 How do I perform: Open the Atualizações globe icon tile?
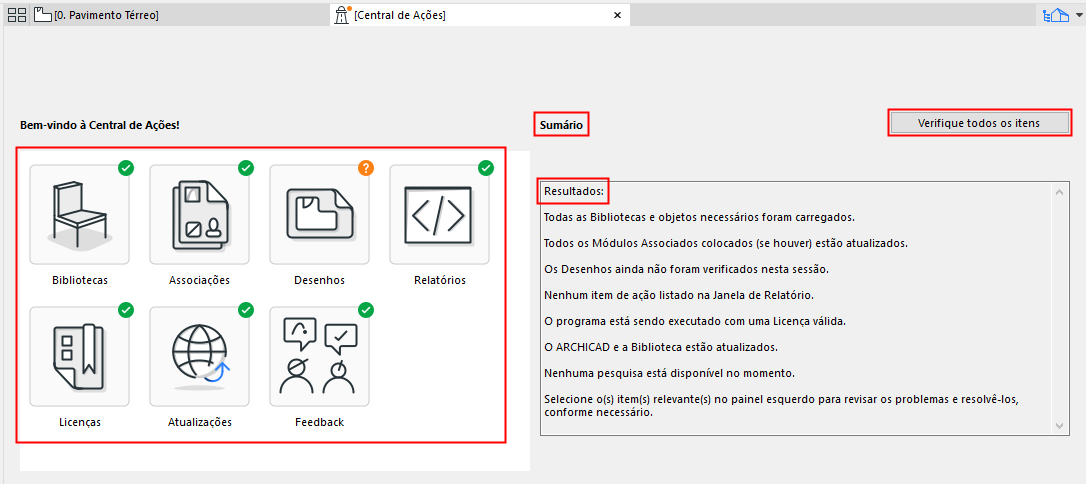(199, 357)
